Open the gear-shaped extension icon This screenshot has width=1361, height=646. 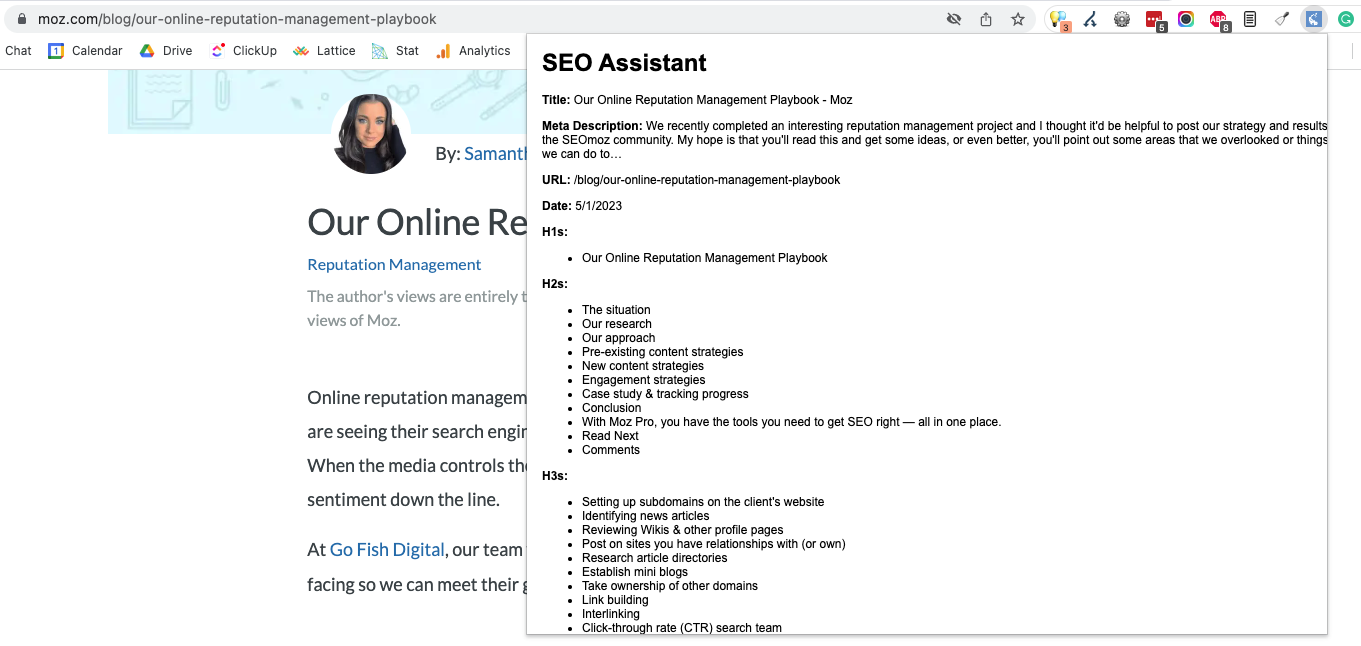click(x=1122, y=18)
